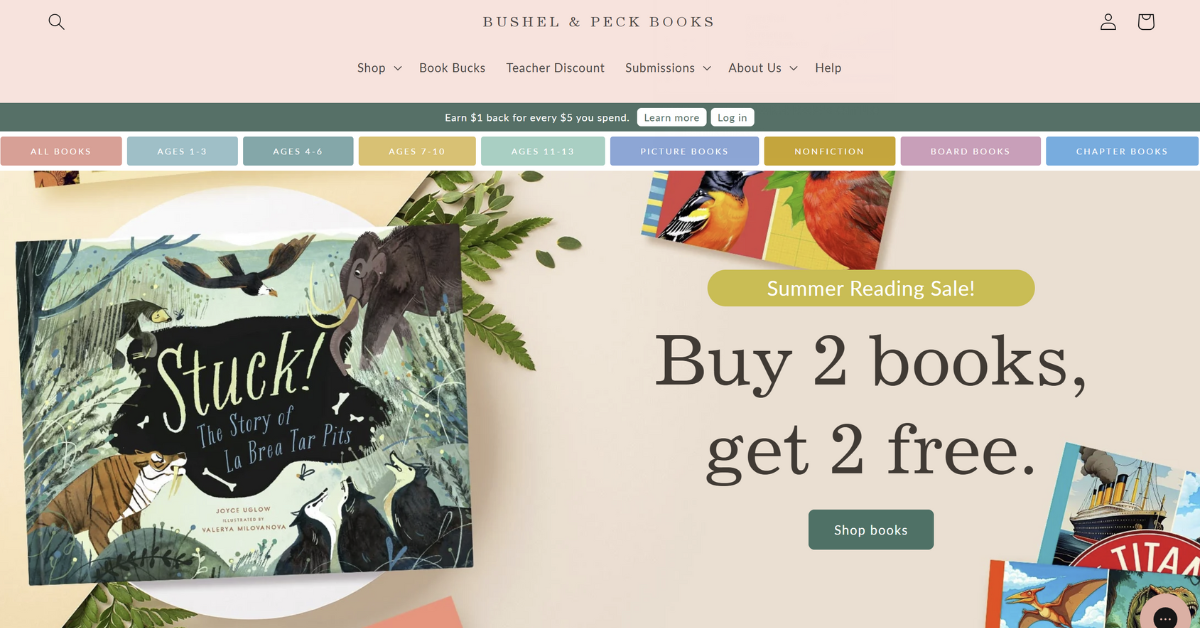This screenshot has width=1200, height=628.
Task: Select the All Books category tab
Action: (x=61, y=151)
